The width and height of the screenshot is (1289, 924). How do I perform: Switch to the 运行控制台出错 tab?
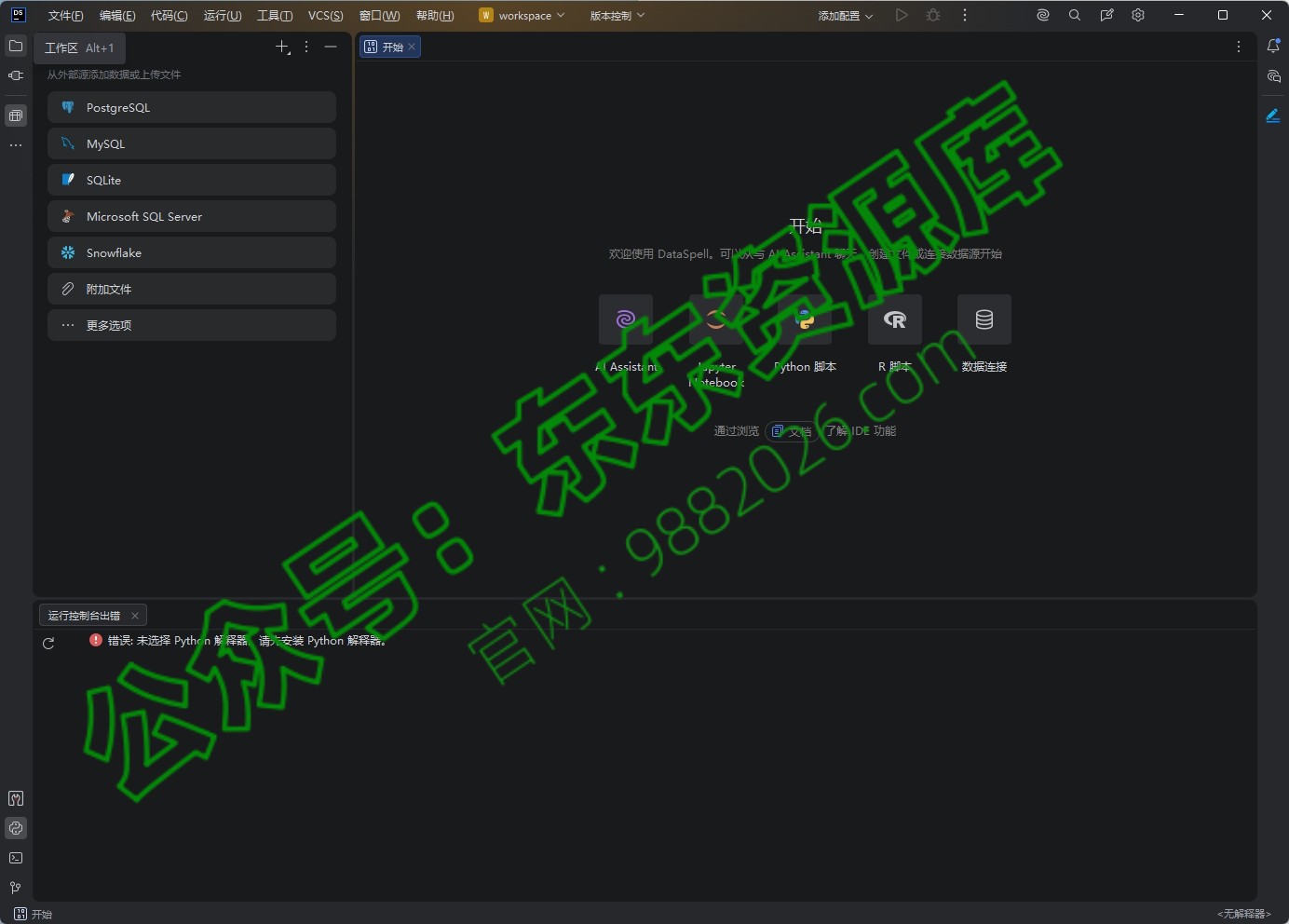(84, 615)
